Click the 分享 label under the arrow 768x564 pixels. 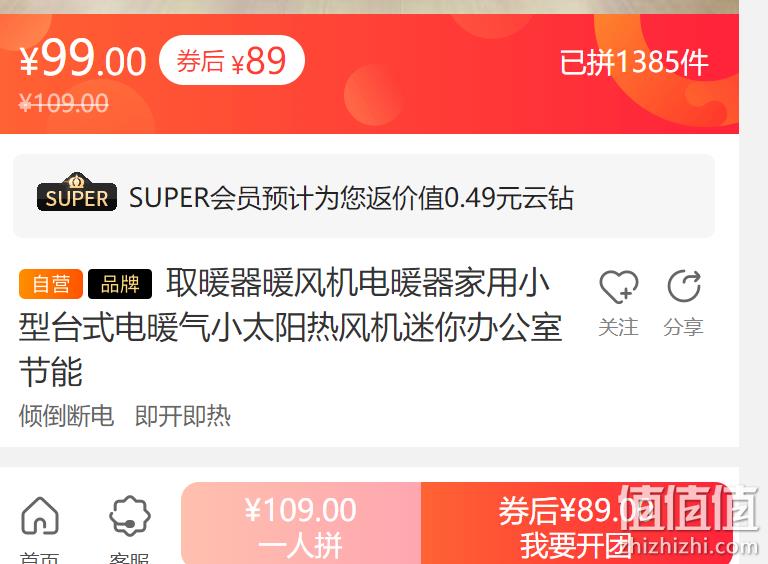(x=684, y=327)
